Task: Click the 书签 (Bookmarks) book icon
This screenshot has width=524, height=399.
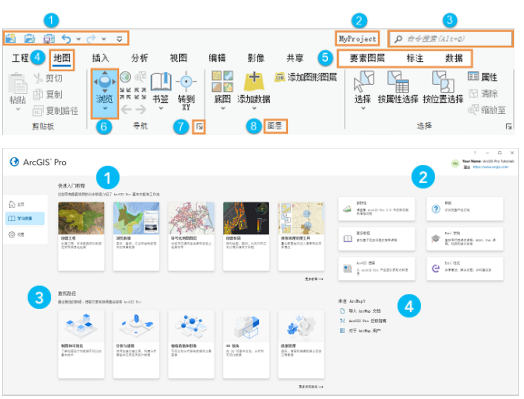Action: (x=161, y=82)
